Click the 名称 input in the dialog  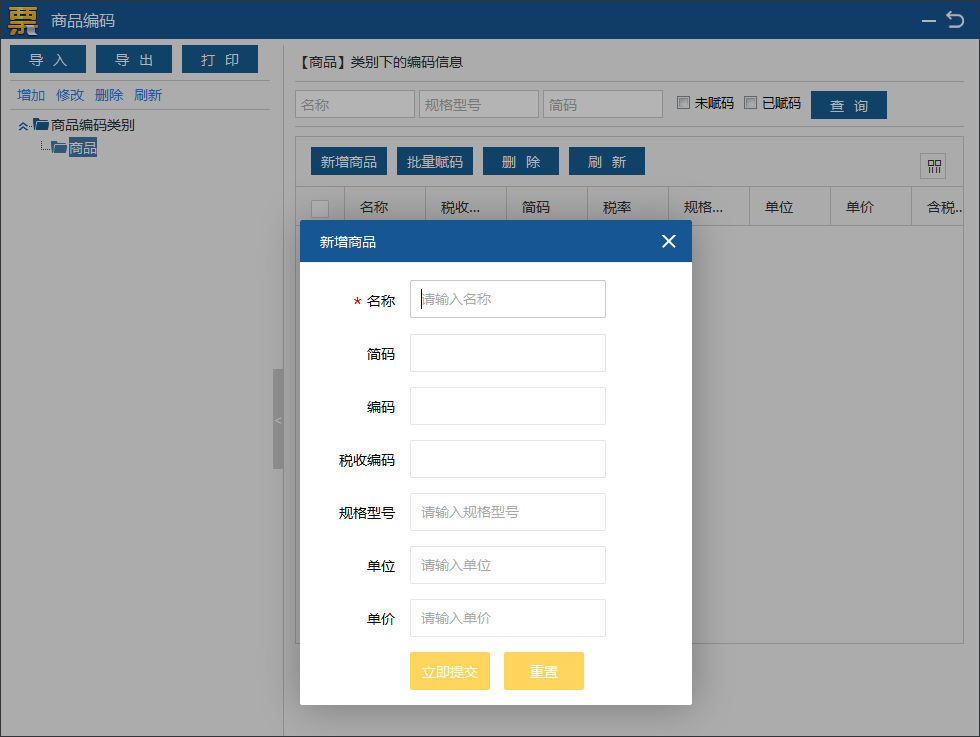(508, 299)
